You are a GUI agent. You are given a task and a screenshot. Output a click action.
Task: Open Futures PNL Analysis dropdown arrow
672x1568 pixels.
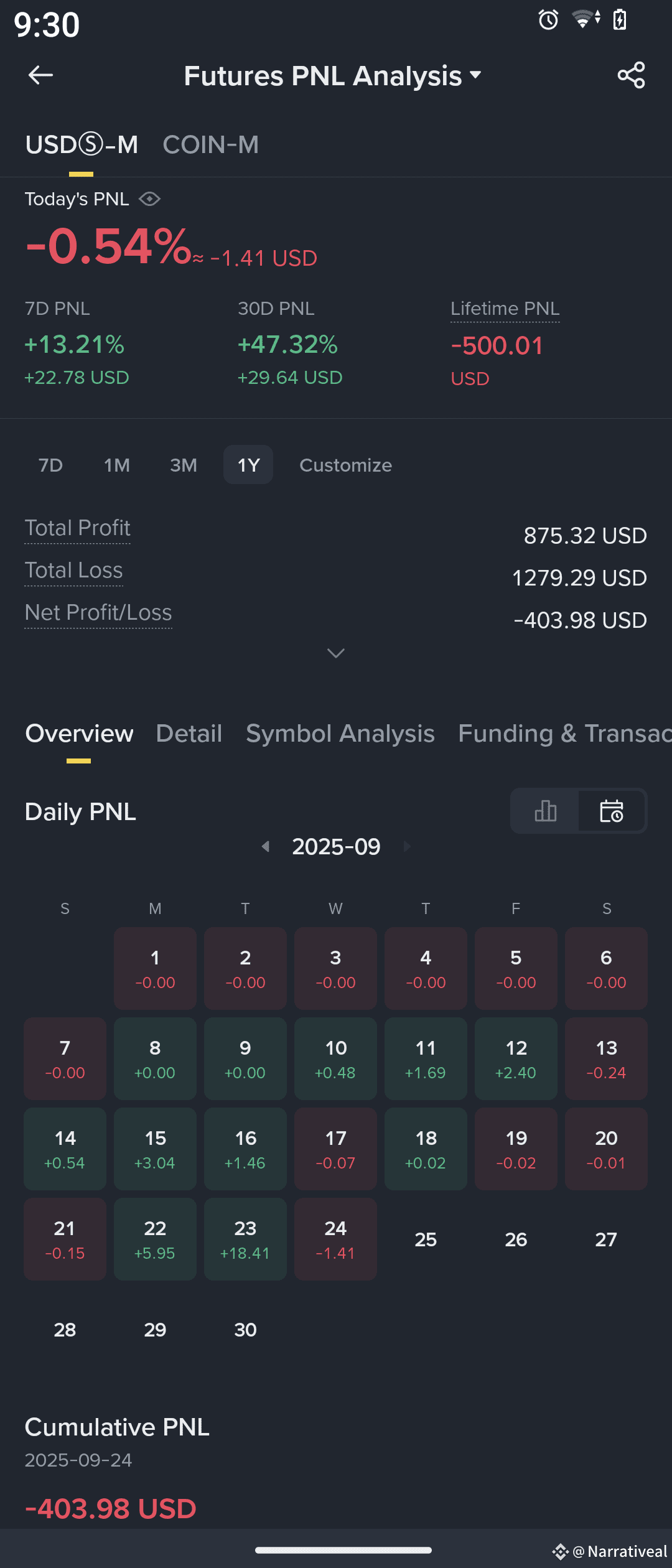[x=475, y=75]
